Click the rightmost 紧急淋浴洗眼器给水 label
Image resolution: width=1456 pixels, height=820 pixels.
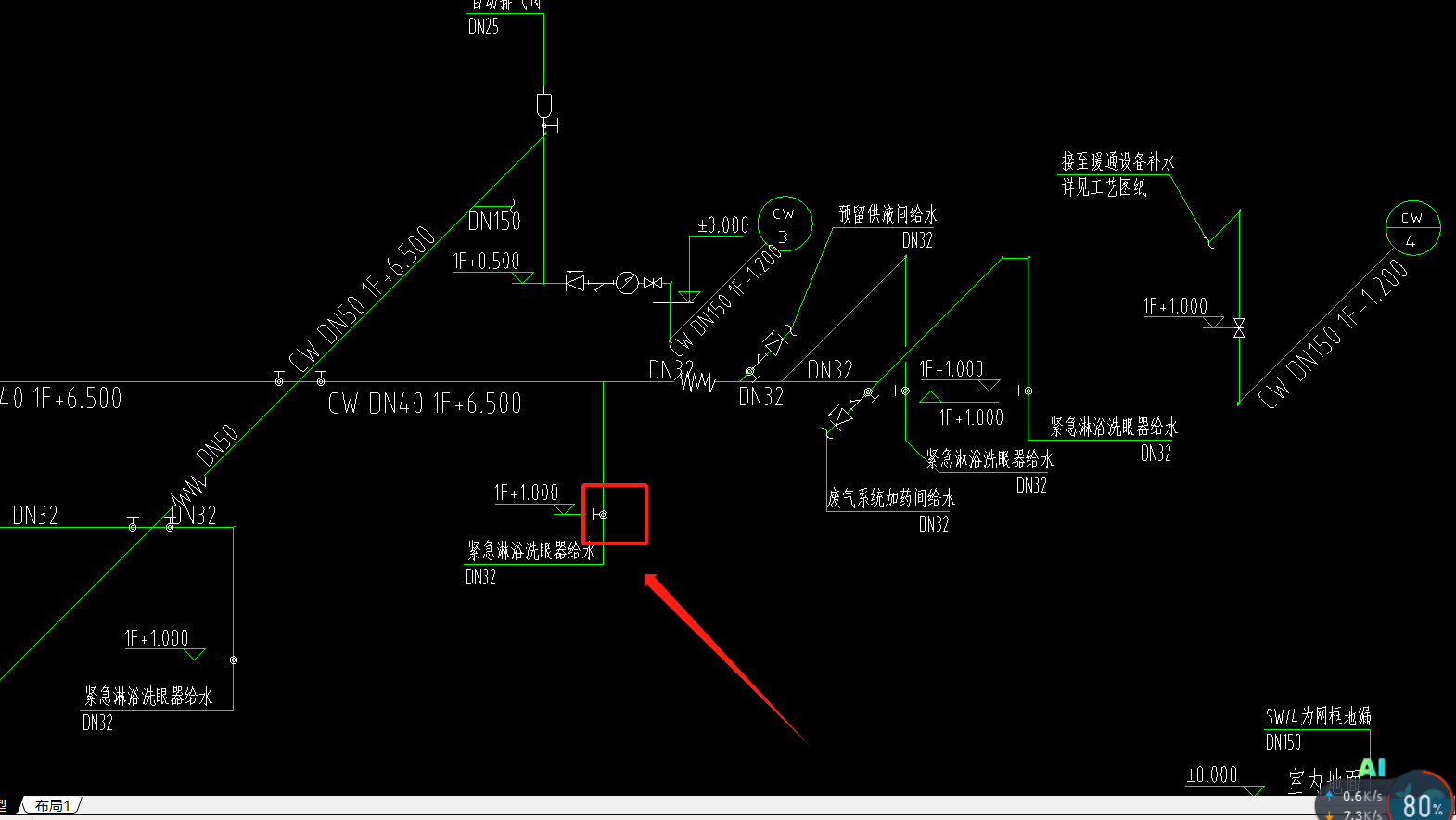[x=1114, y=428]
